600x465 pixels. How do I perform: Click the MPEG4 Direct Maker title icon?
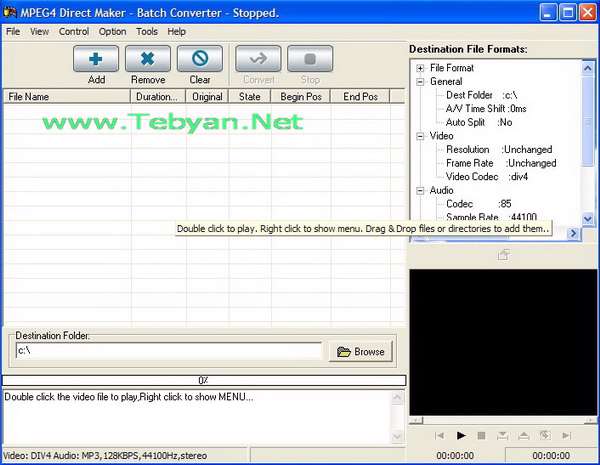point(9,12)
